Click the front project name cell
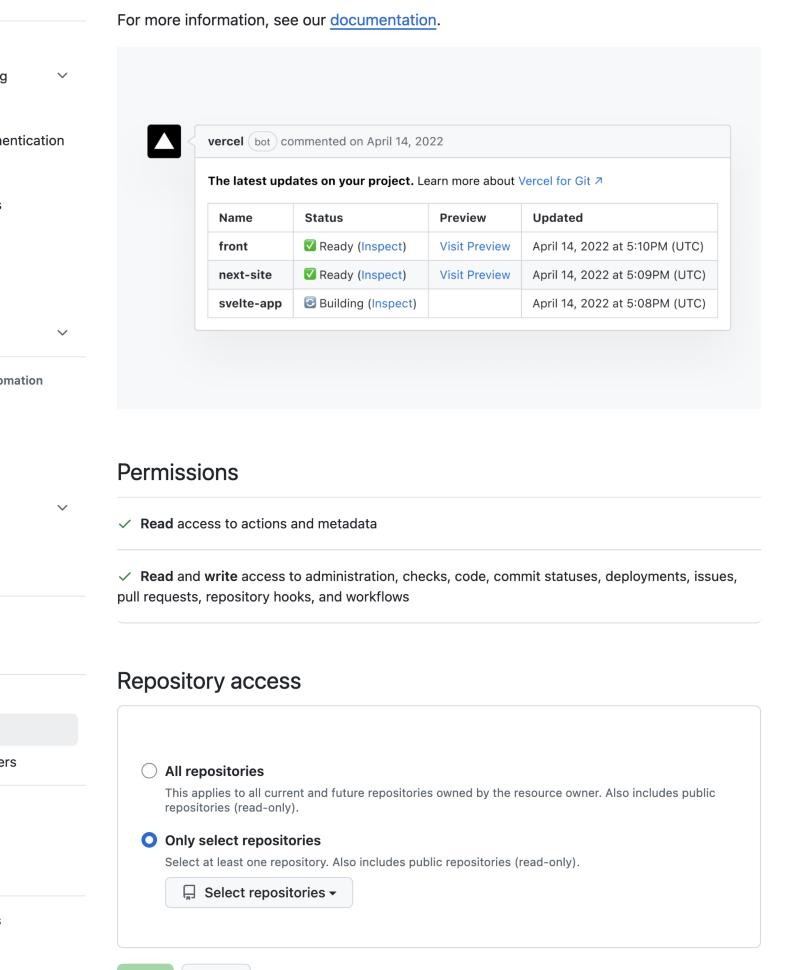The height and width of the screenshot is (970, 800). click(251, 246)
